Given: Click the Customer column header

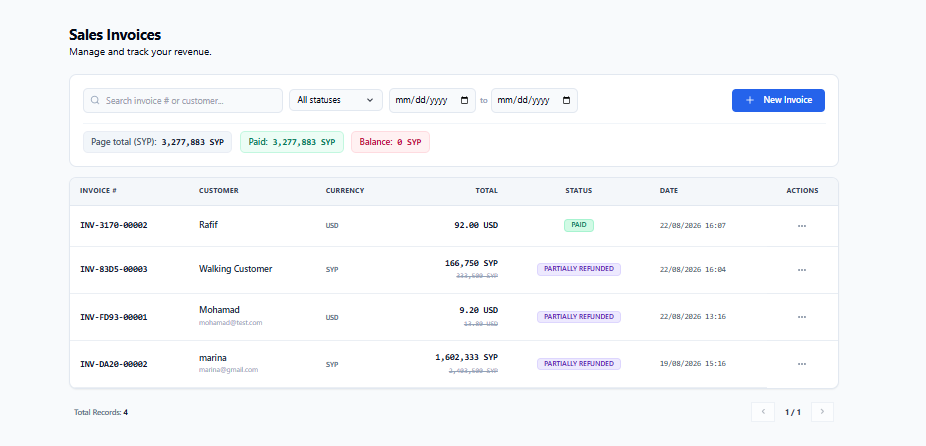Looking at the screenshot, I should 219,191.
